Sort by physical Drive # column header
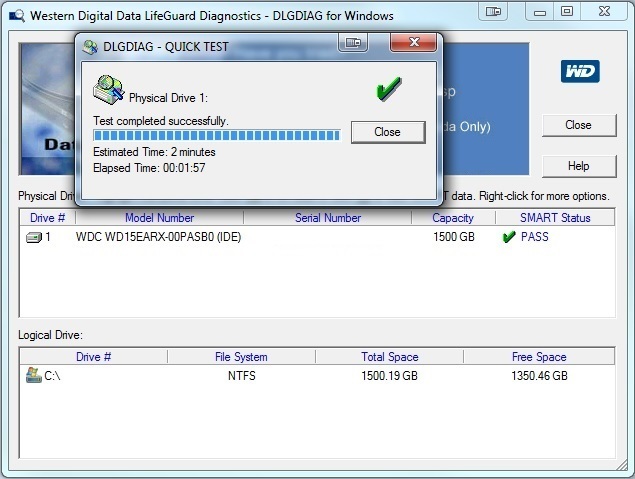635x479 pixels. (47, 218)
